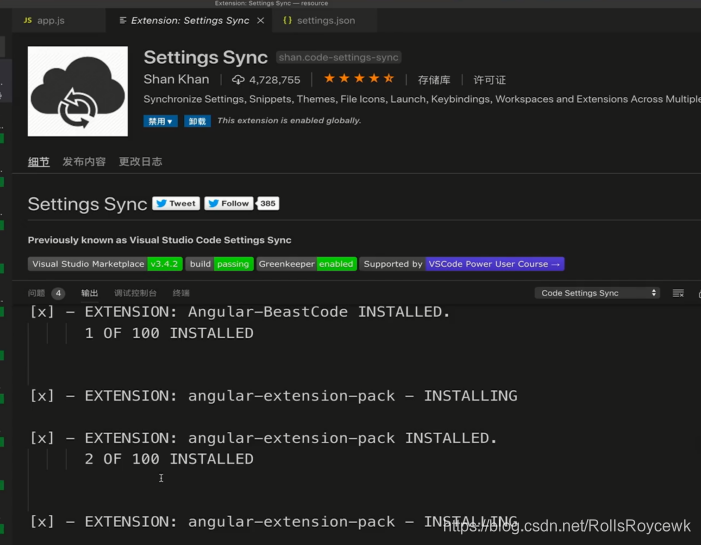701x545 pixels.
Task: Switch to the 终端 terminal panel tab
Action: [181, 293]
